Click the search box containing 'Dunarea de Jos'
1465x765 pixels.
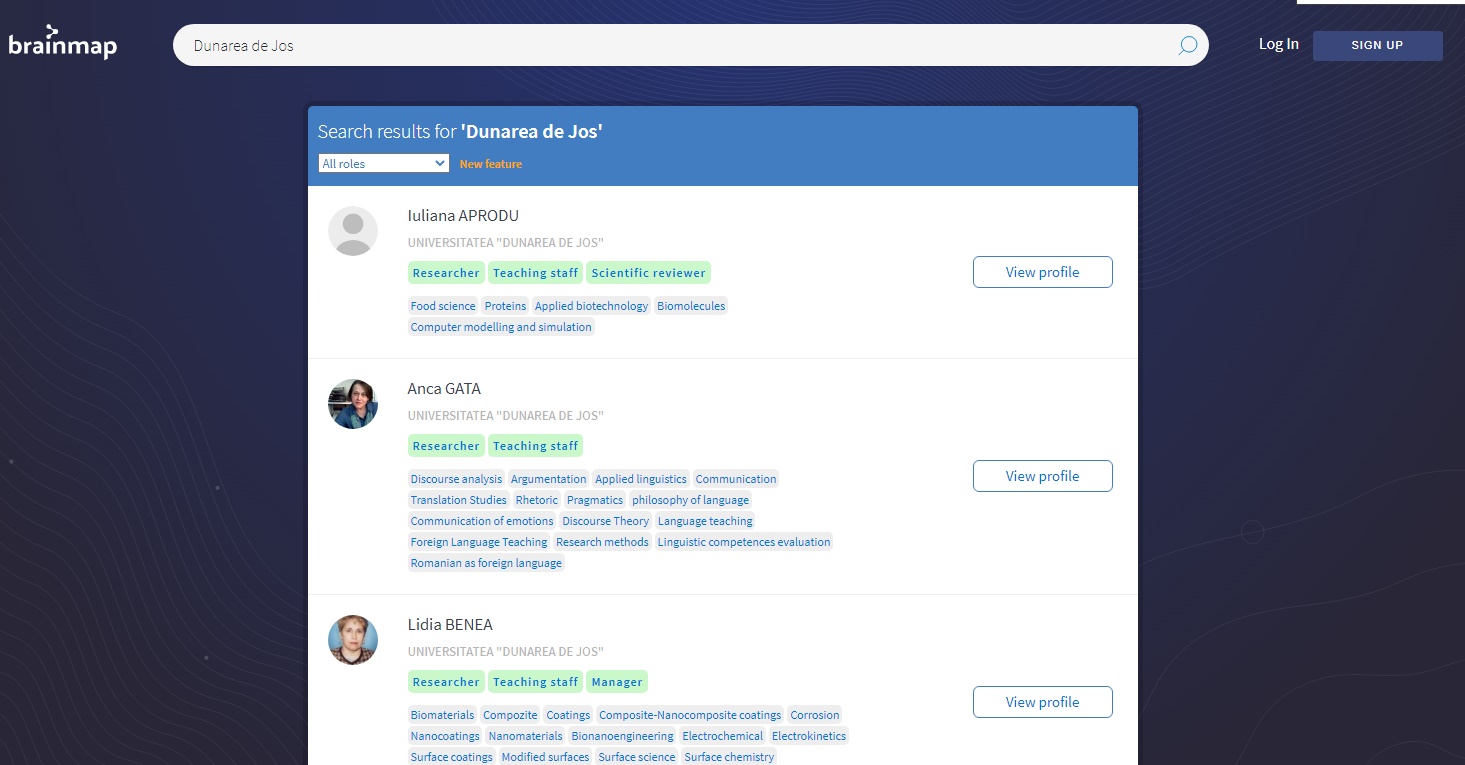690,45
